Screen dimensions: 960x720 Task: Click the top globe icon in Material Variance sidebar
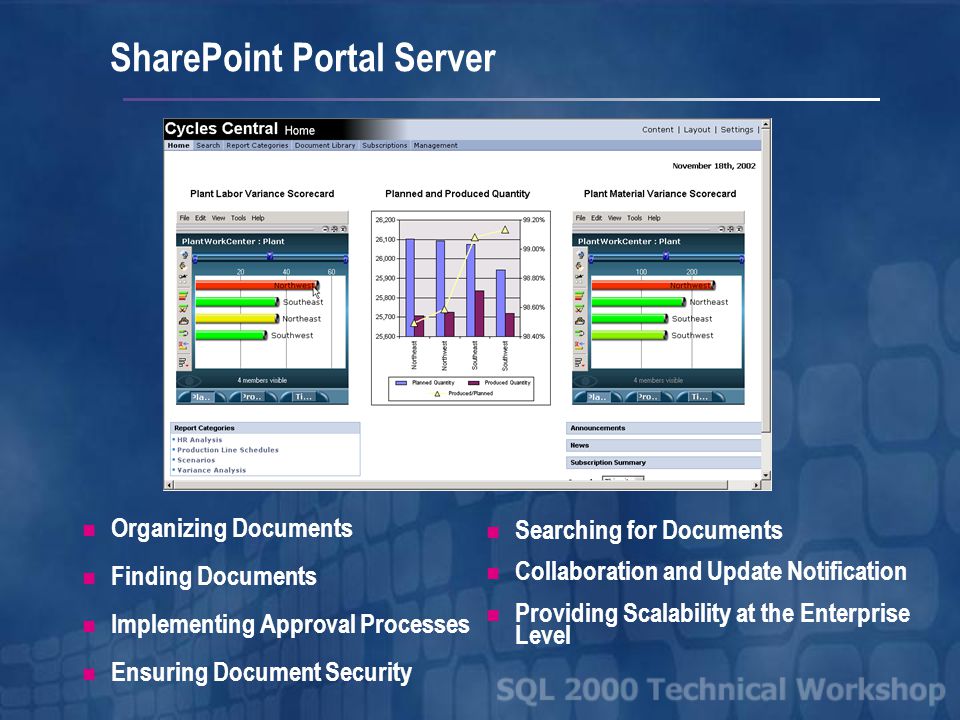point(581,255)
